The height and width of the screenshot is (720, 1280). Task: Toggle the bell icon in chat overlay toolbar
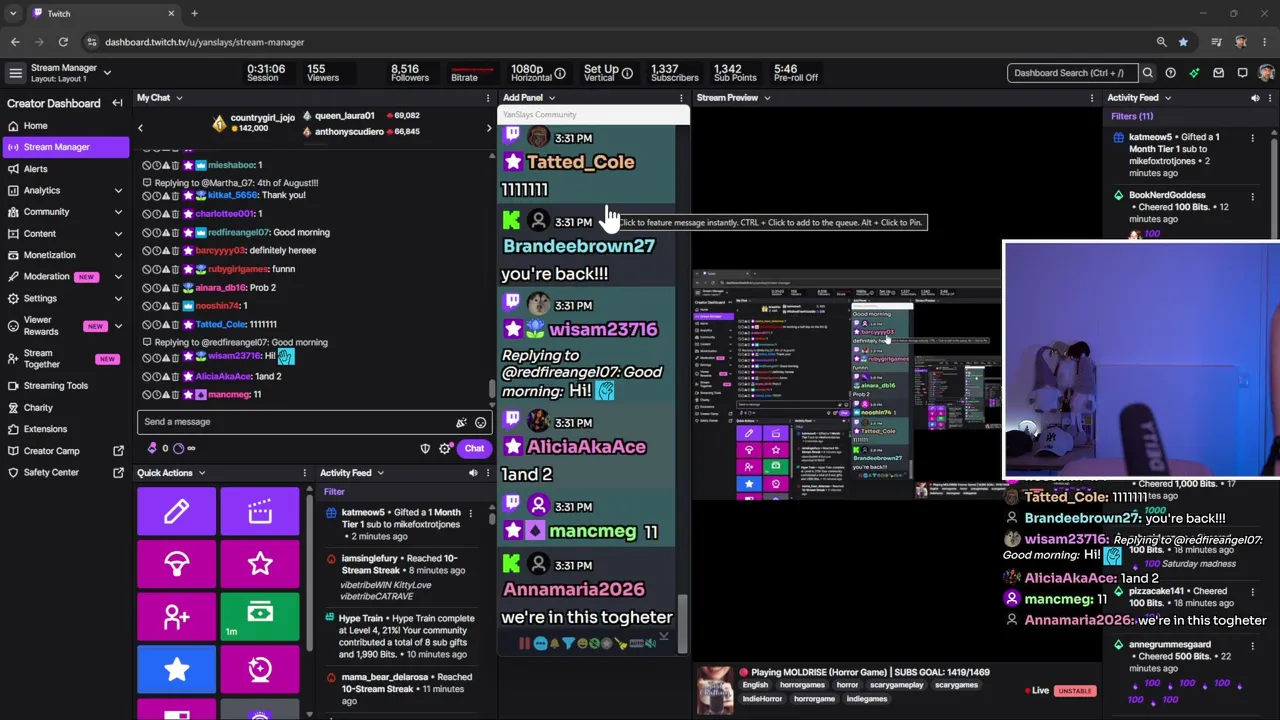point(555,644)
